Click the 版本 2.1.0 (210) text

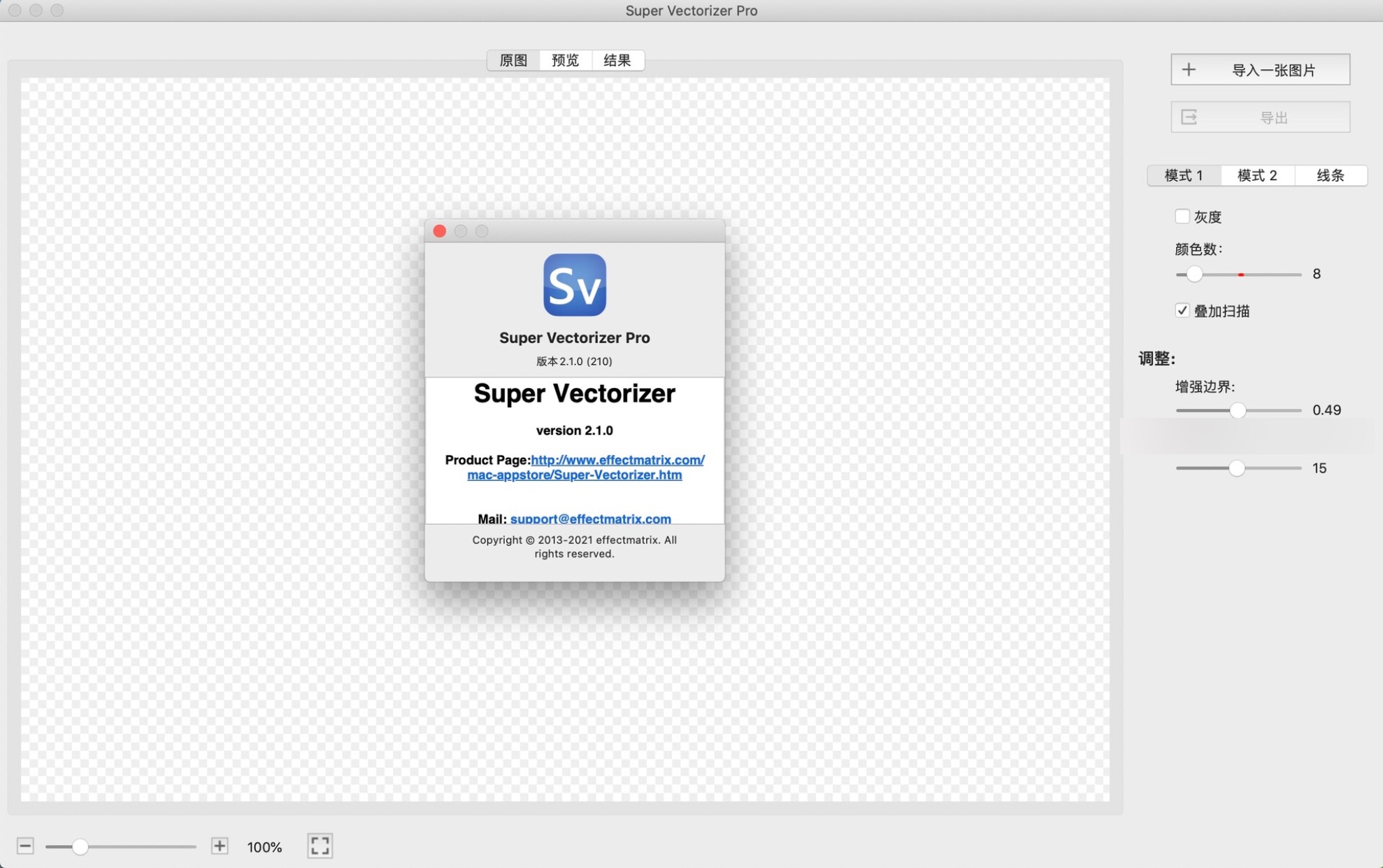click(574, 361)
